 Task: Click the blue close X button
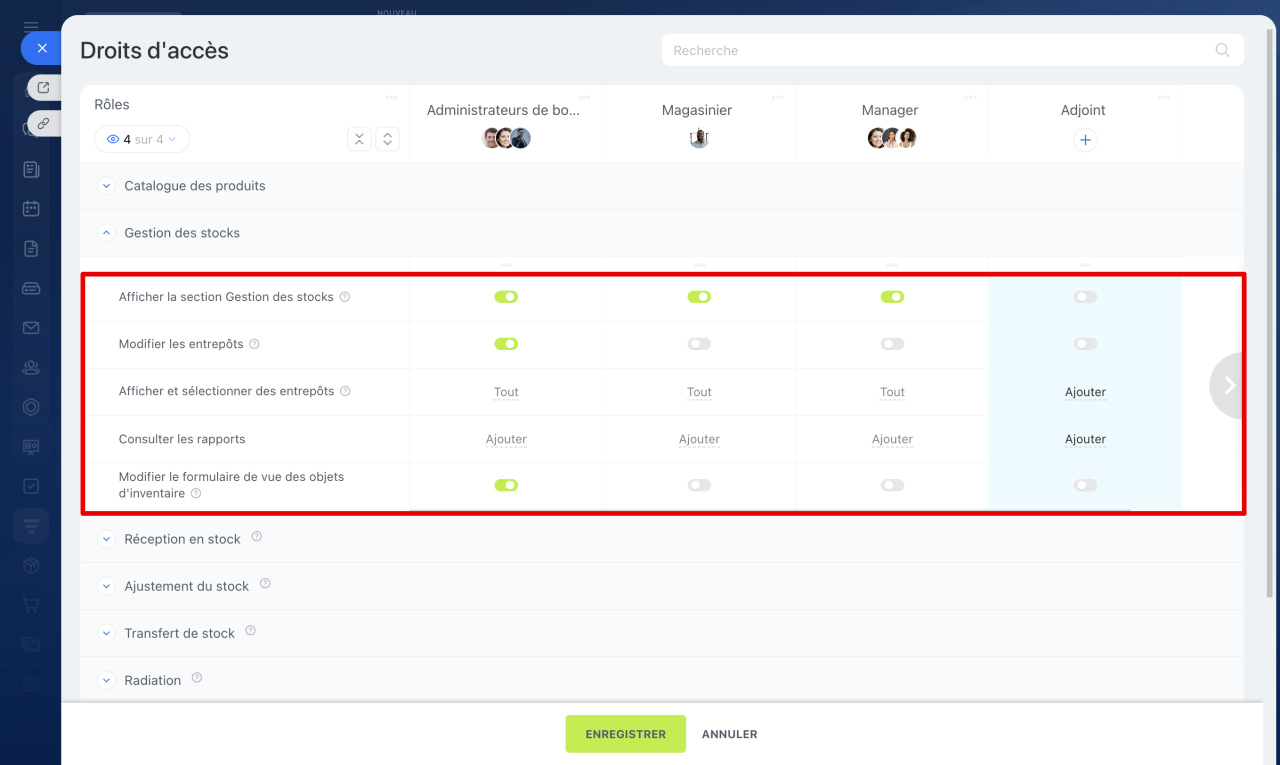point(41,47)
